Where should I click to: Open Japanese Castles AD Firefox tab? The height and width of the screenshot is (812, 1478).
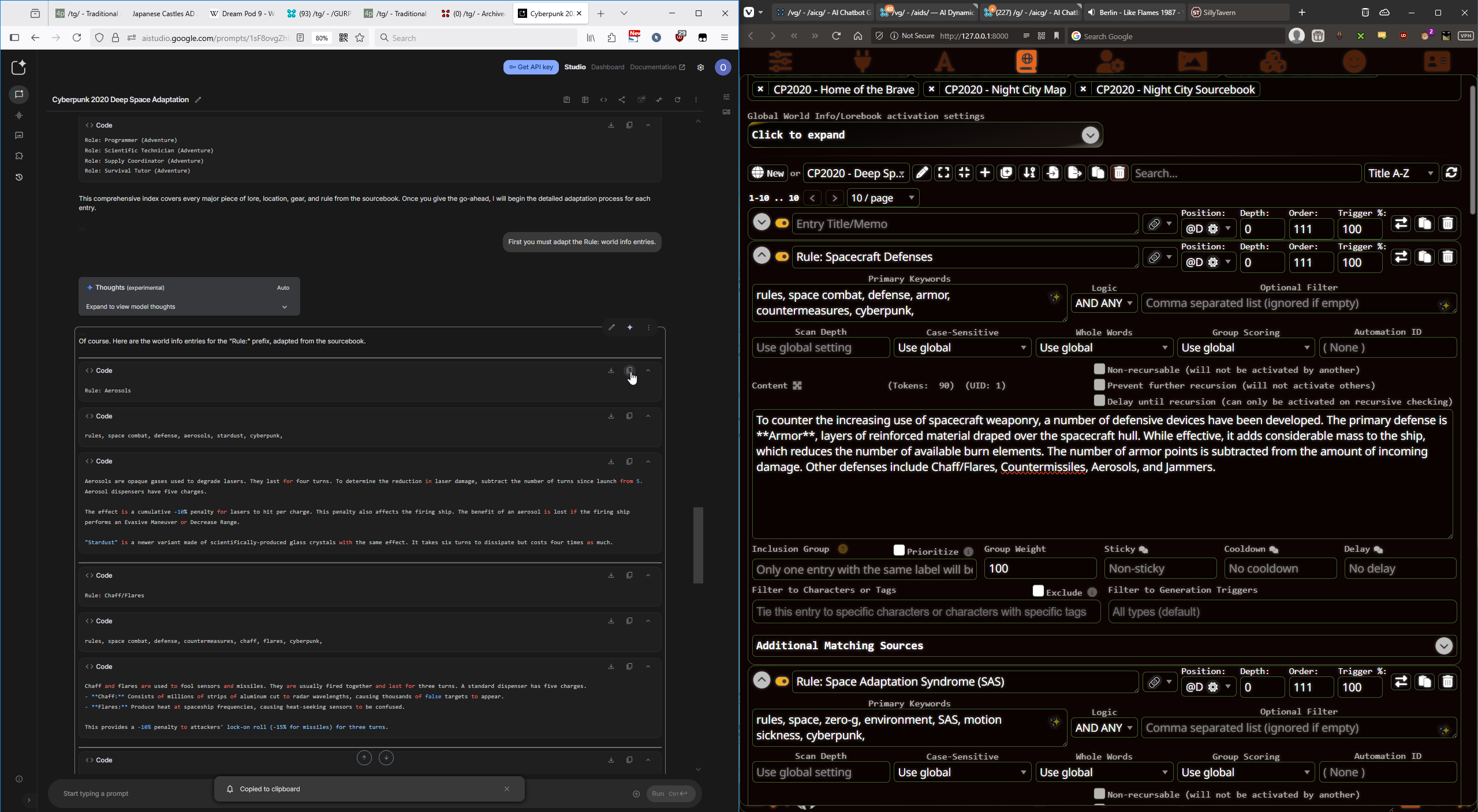[163, 13]
